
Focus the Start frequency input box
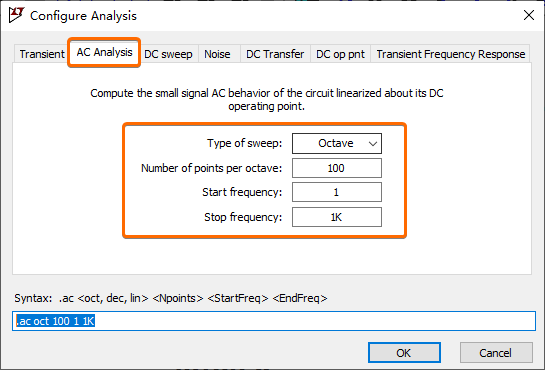pyautogui.click(x=337, y=192)
